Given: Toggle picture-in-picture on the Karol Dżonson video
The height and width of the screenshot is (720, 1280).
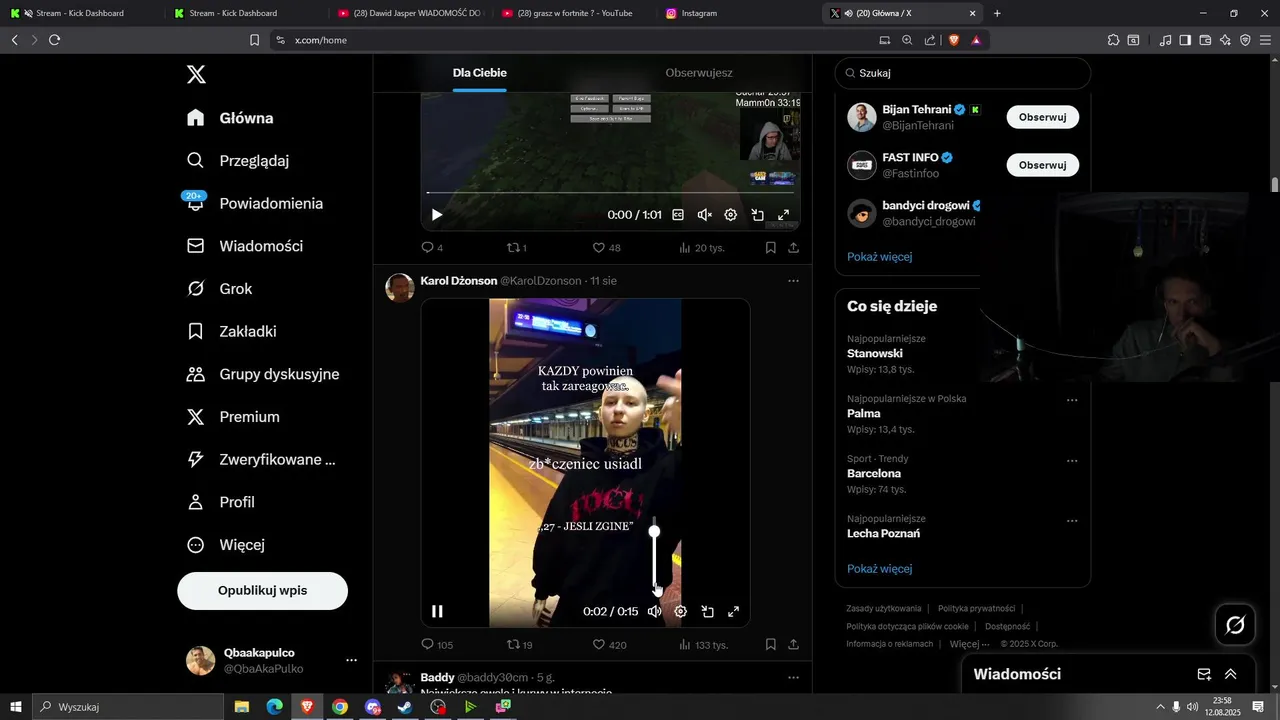Looking at the screenshot, I should (707, 612).
